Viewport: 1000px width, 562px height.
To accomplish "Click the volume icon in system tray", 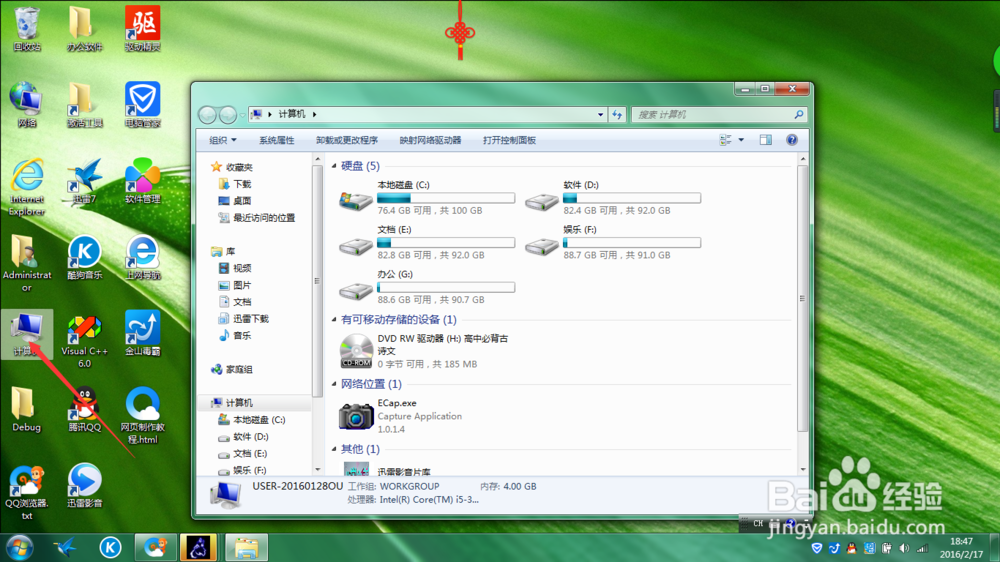I will (x=904, y=548).
